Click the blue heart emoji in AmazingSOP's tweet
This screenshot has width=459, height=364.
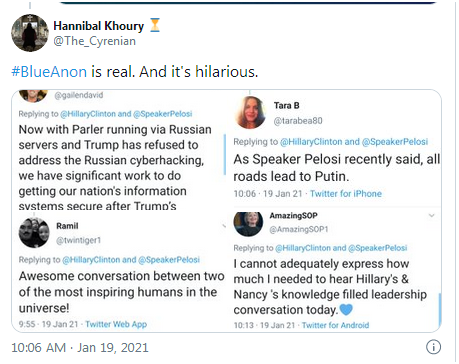[x=346, y=309]
